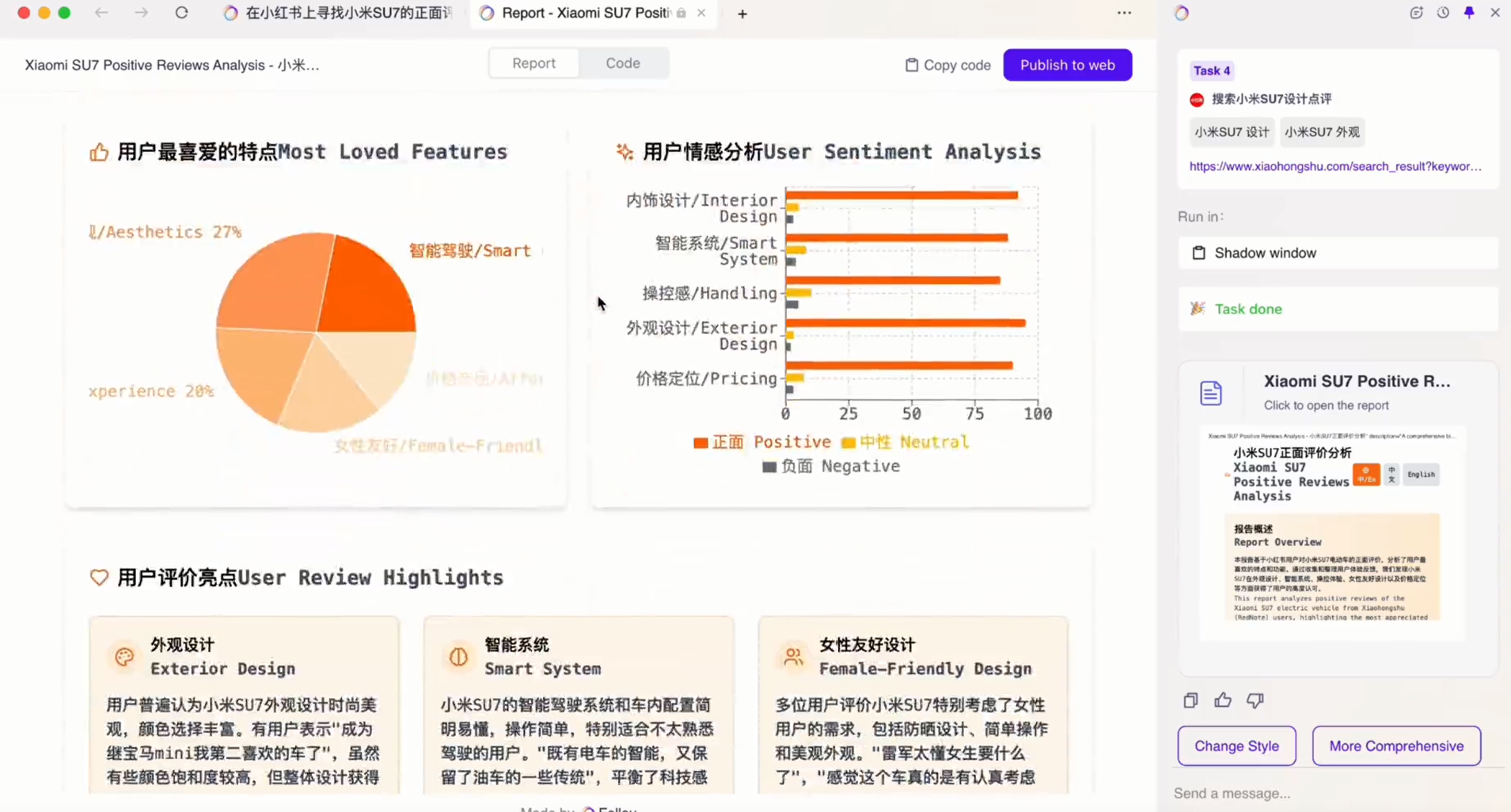Close the Report - Xiaomi SU7 tab
This screenshot has width=1511, height=812.
tap(701, 13)
